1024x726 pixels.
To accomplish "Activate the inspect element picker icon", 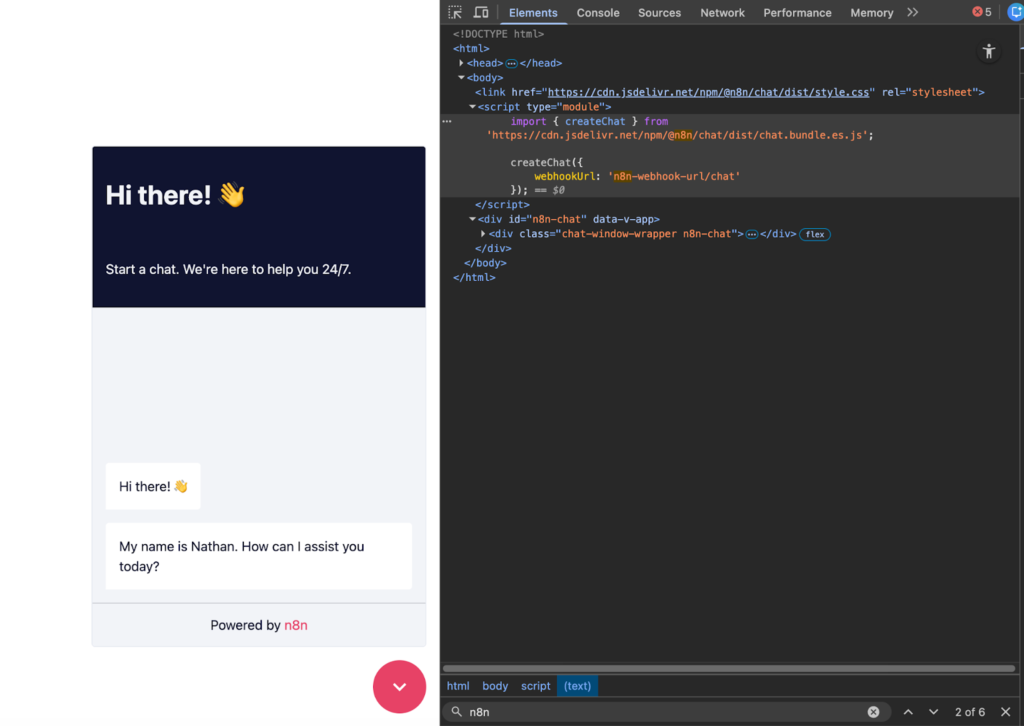I will [x=456, y=13].
